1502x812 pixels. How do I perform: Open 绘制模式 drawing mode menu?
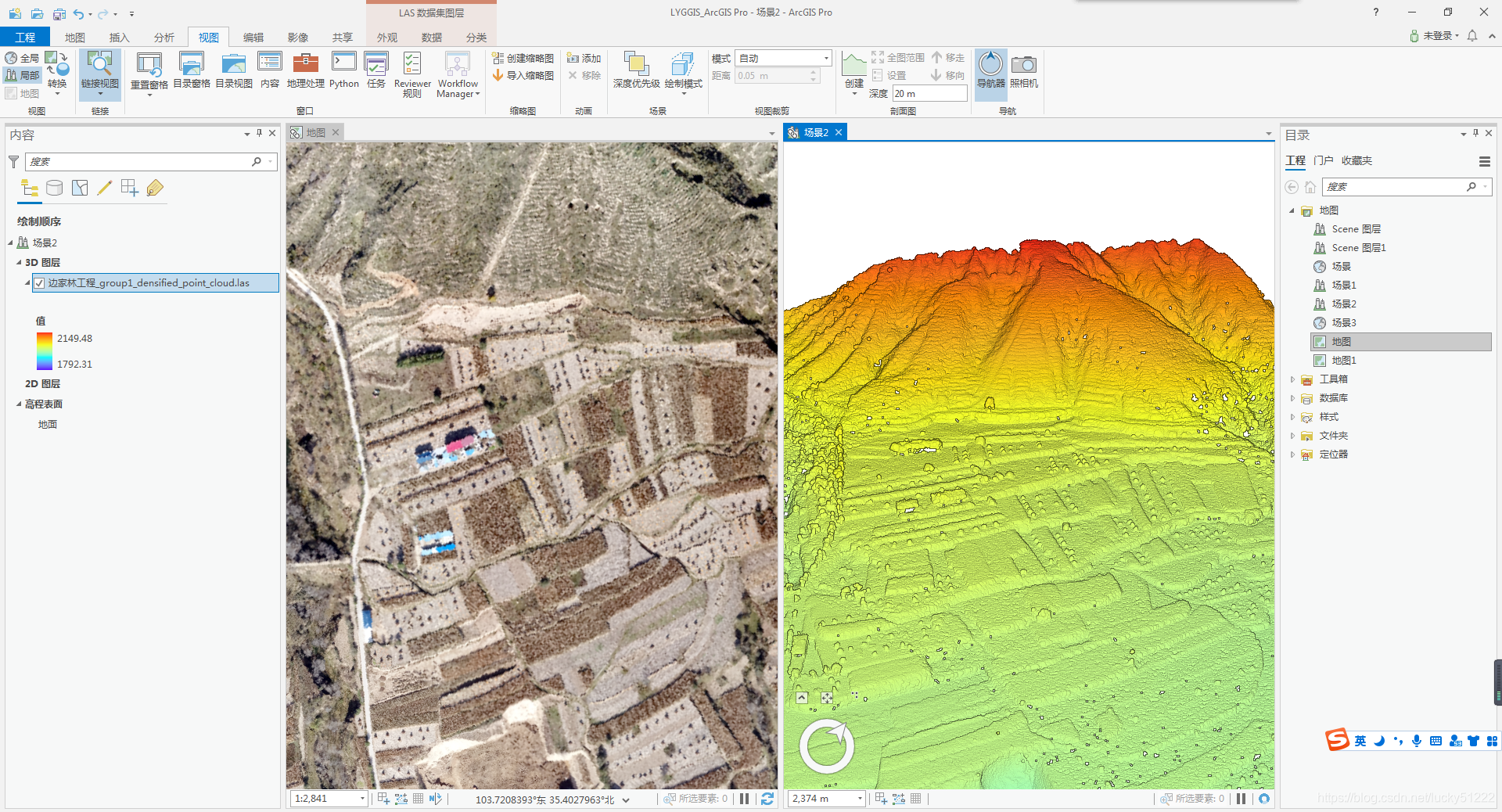point(683,74)
